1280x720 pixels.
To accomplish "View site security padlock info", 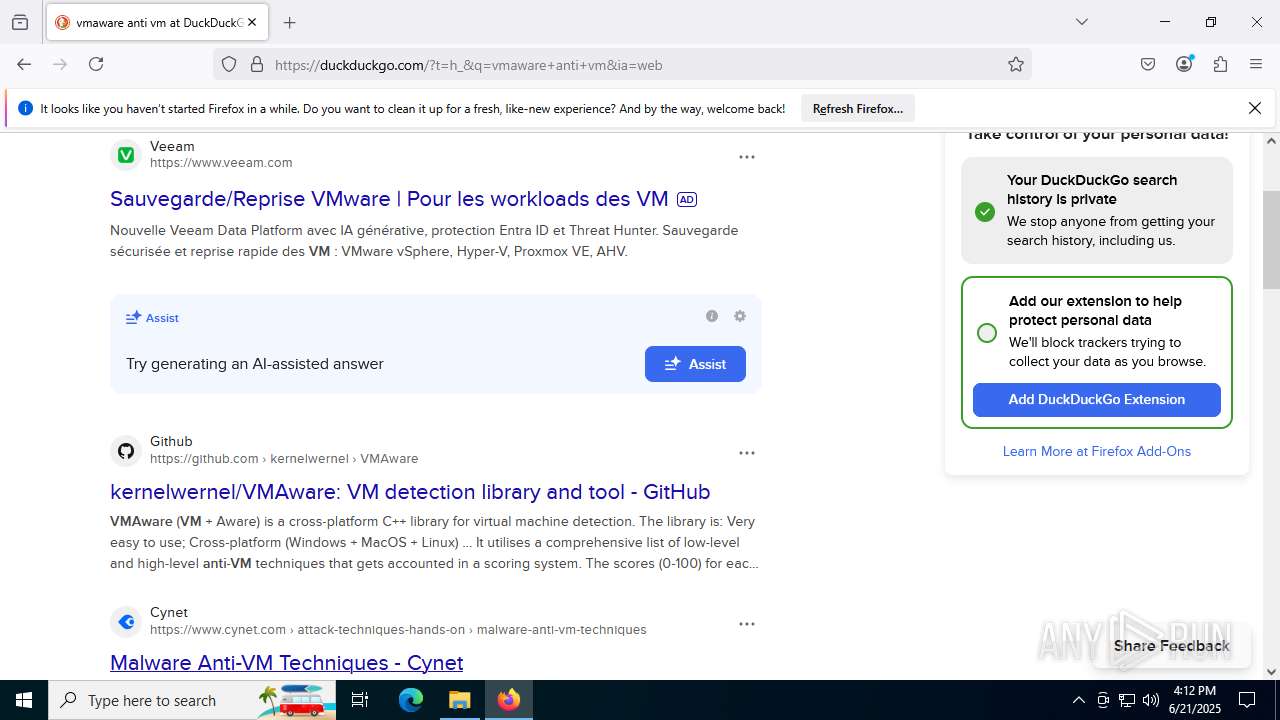I will point(257,64).
